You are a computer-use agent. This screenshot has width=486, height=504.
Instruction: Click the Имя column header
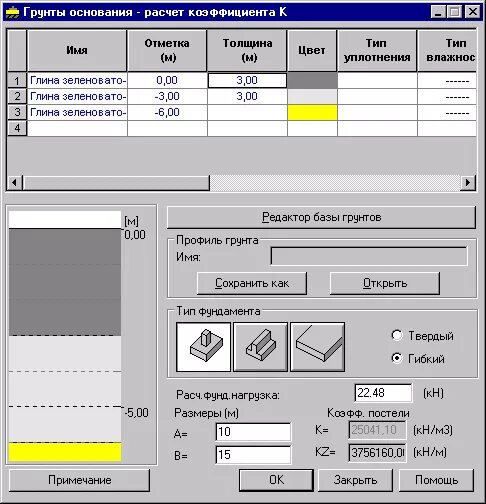(77, 50)
